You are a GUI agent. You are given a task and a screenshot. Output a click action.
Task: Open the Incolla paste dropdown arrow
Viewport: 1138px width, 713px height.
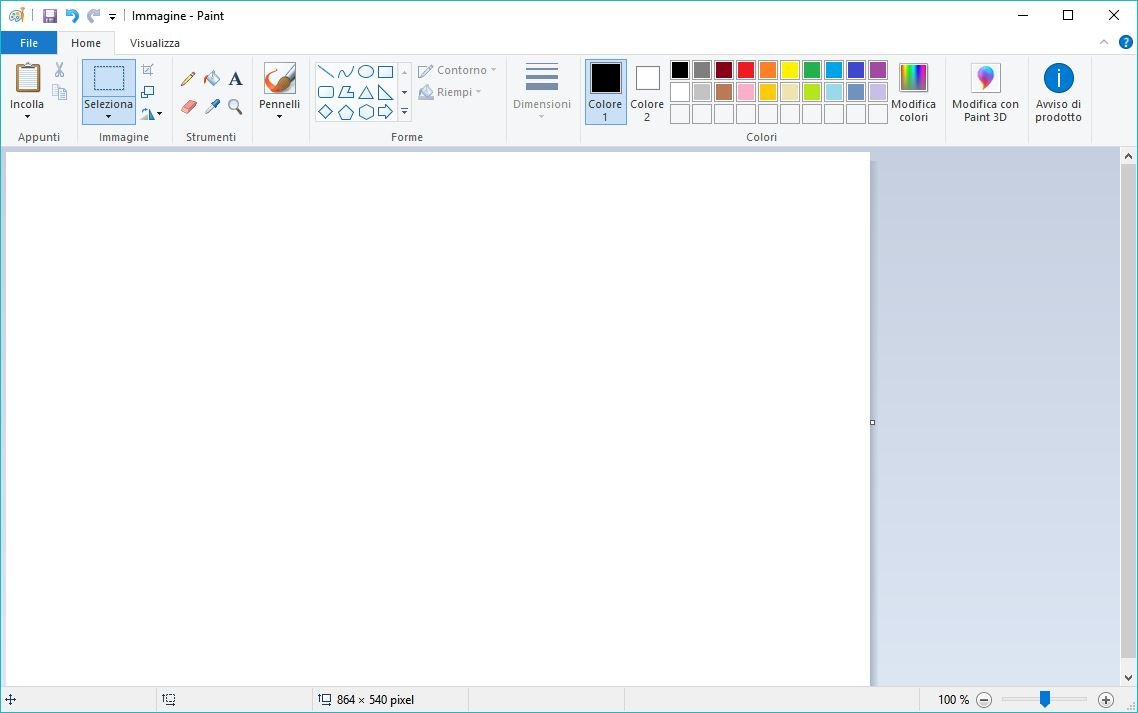tap(27, 117)
